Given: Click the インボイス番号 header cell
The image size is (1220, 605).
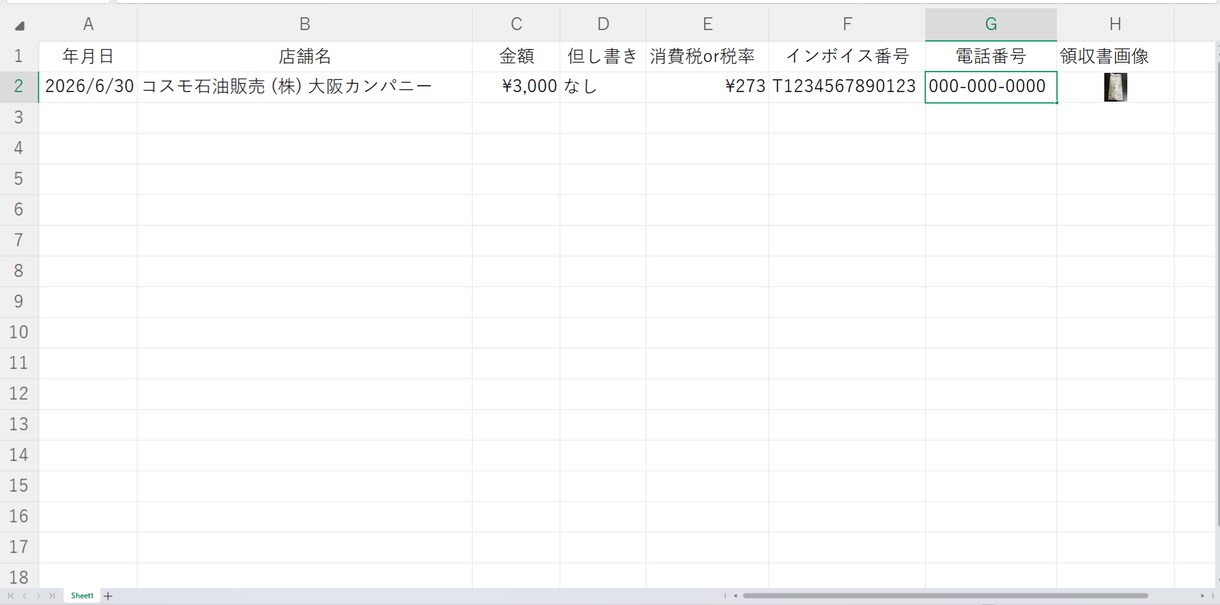Looking at the screenshot, I should (847, 56).
